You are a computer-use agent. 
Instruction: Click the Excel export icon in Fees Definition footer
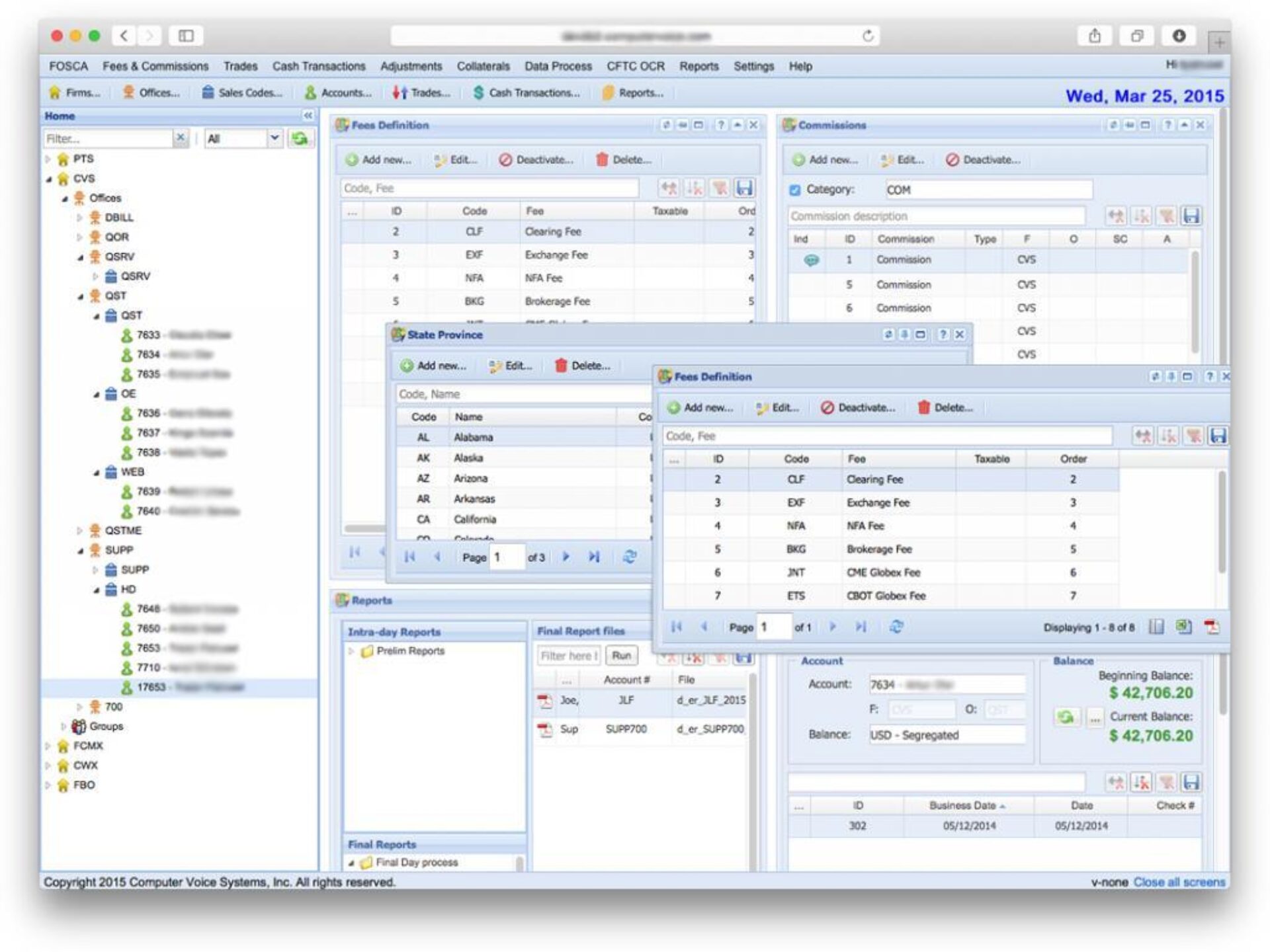(x=1183, y=627)
